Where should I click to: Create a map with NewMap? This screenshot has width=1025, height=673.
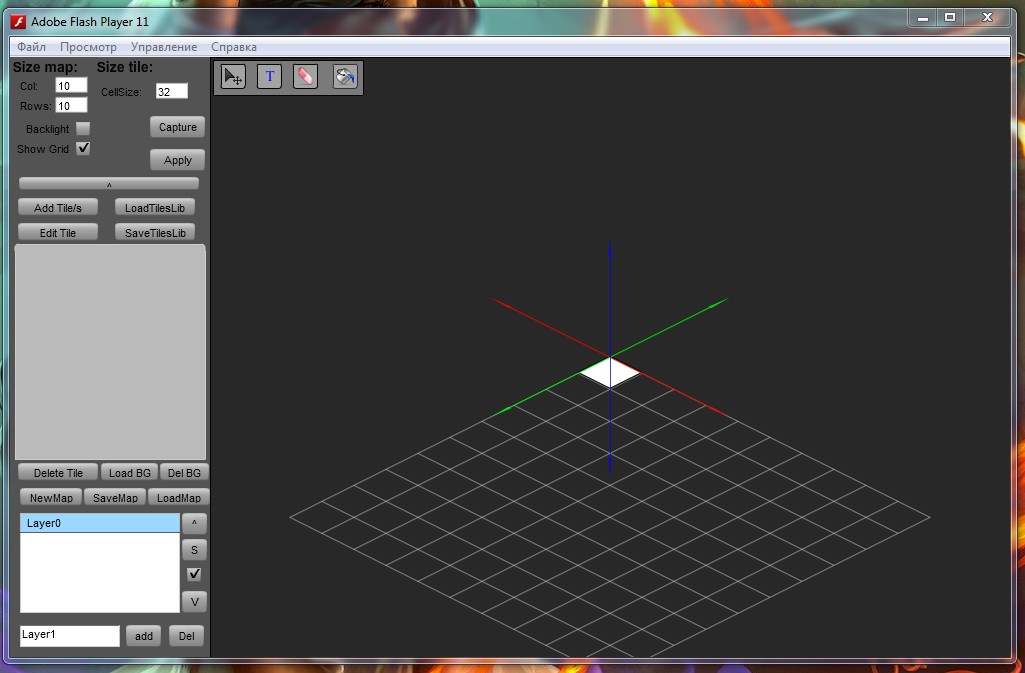tap(51, 497)
